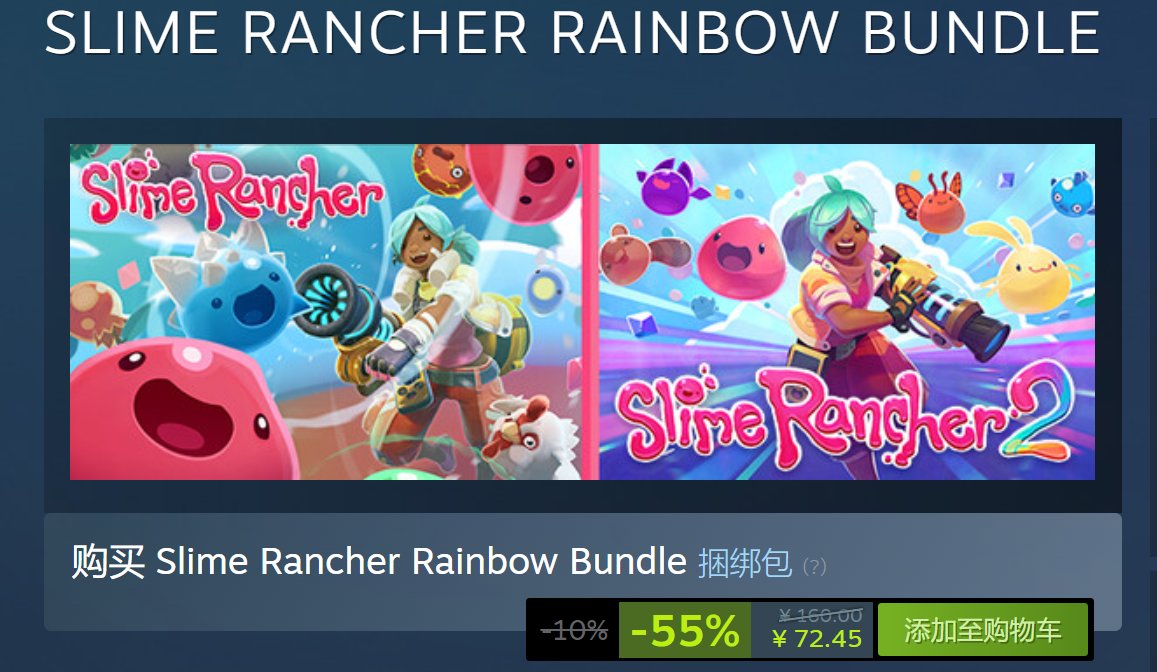Click the blue slime at the right artwork's top corner
This screenshot has width=1157, height=672.
(x=1071, y=193)
